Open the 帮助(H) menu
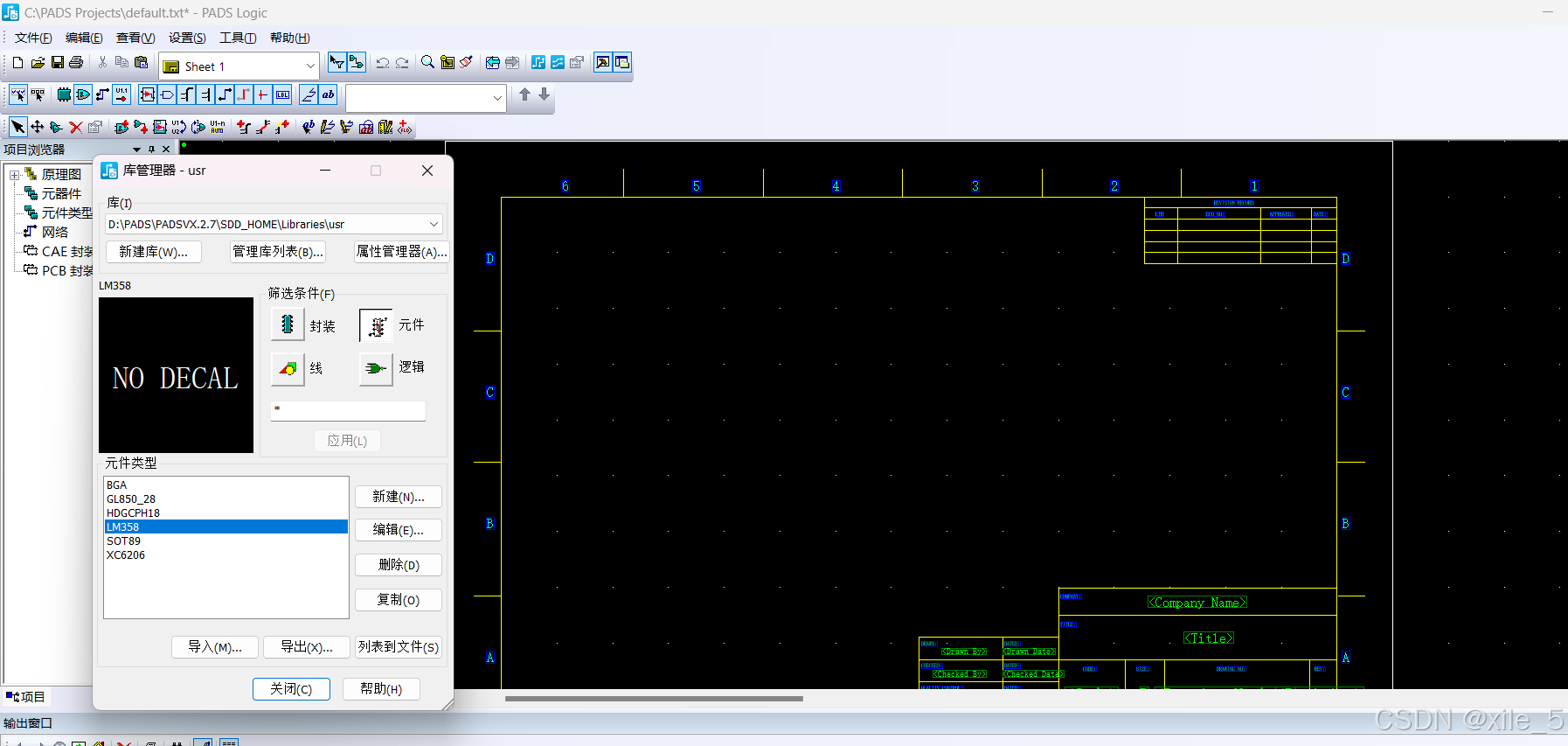Screen dimensions: 1568x746 coord(289,38)
